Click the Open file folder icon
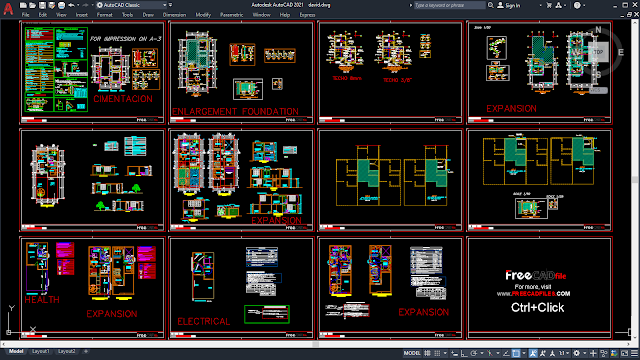The image size is (640, 360). [32, 5]
